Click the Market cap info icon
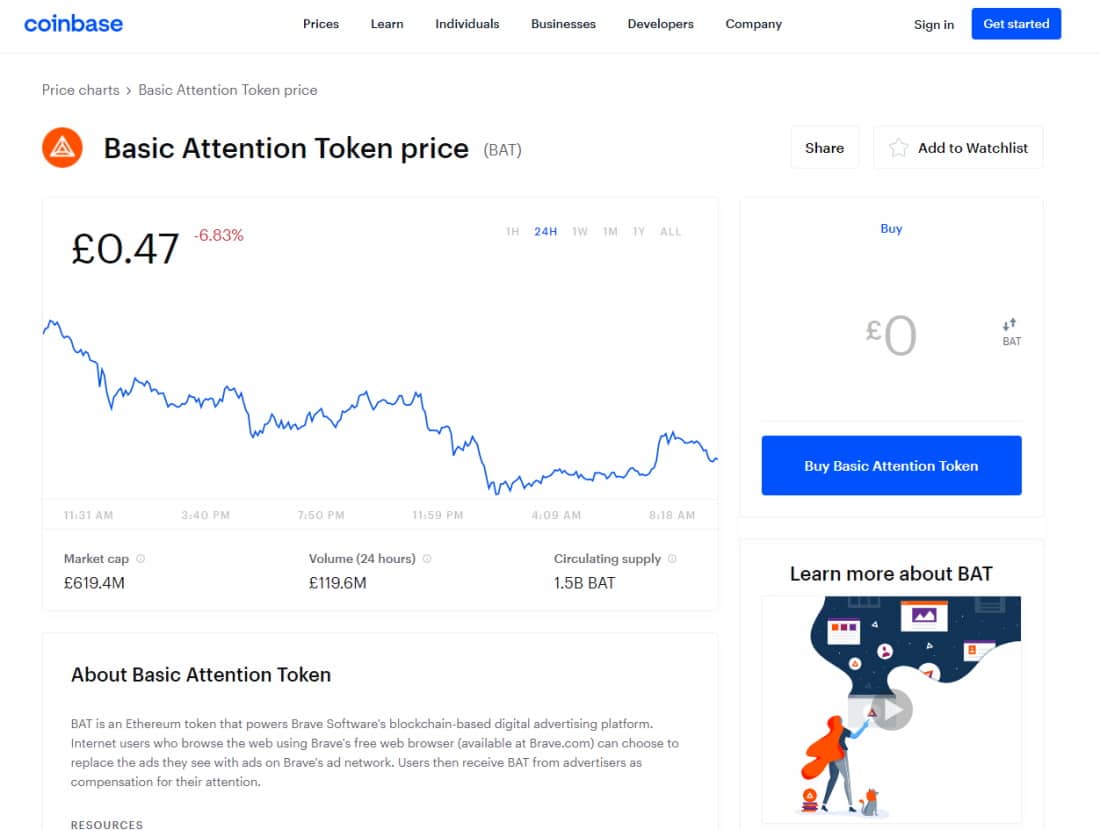 (140, 558)
